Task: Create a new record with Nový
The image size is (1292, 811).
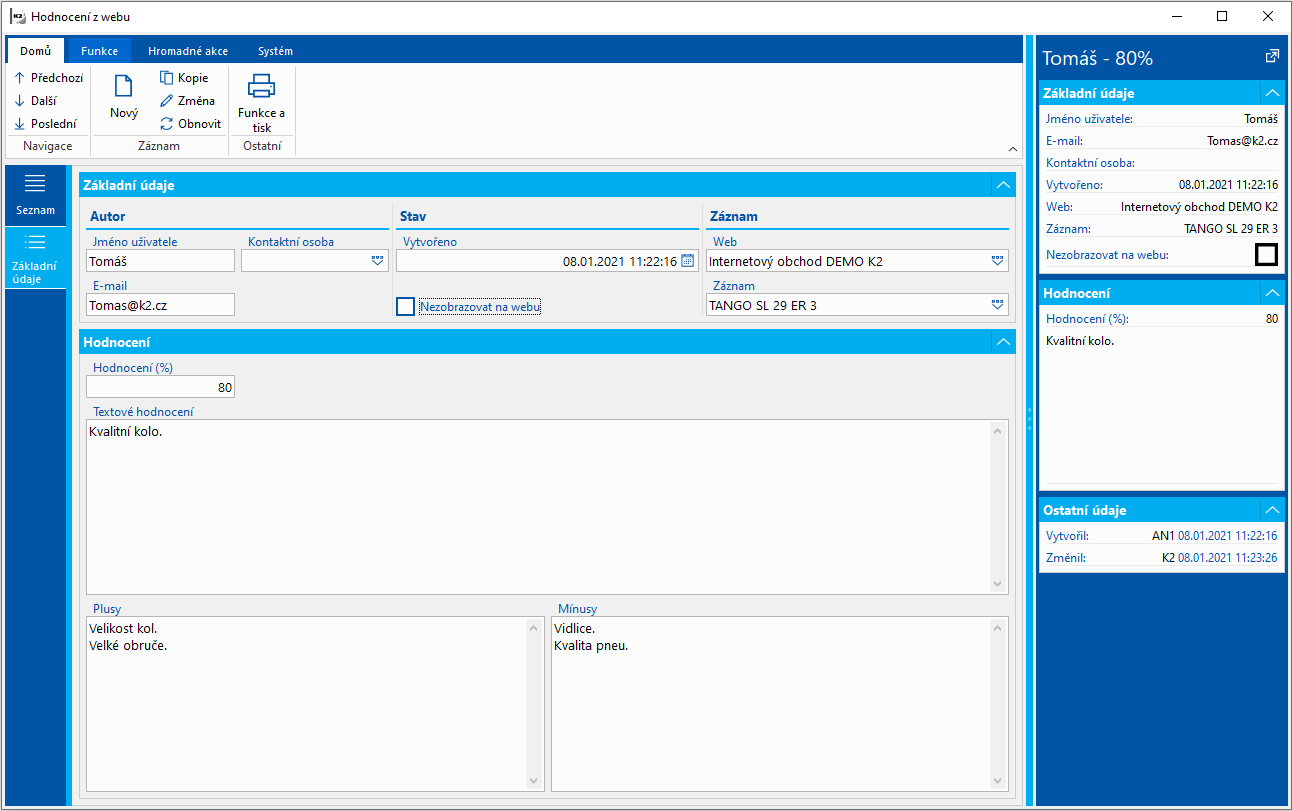Action: pos(124,97)
